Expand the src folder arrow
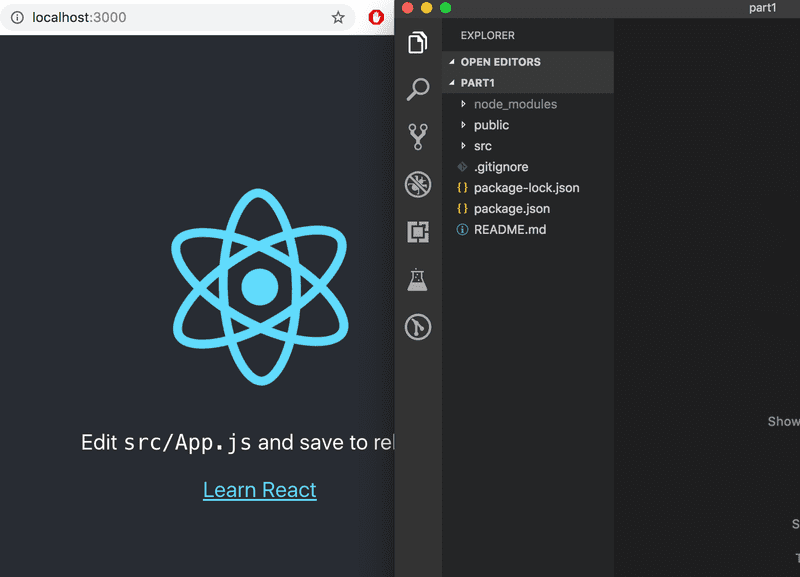The height and width of the screenshot is (577, 800). pyautogui.click(x=463, y=146)
